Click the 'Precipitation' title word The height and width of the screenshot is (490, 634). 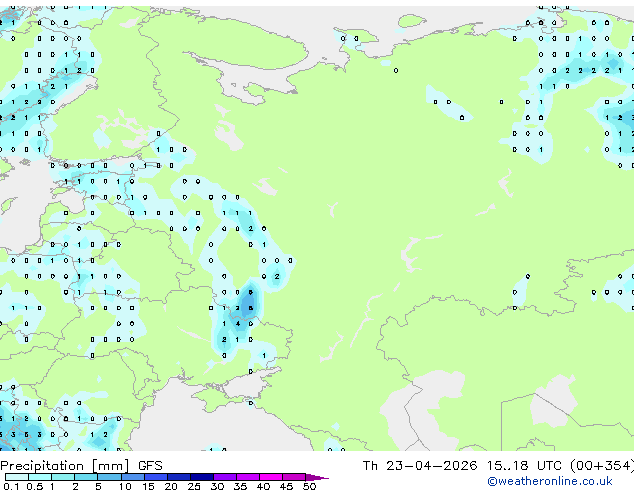pos(42,466)
